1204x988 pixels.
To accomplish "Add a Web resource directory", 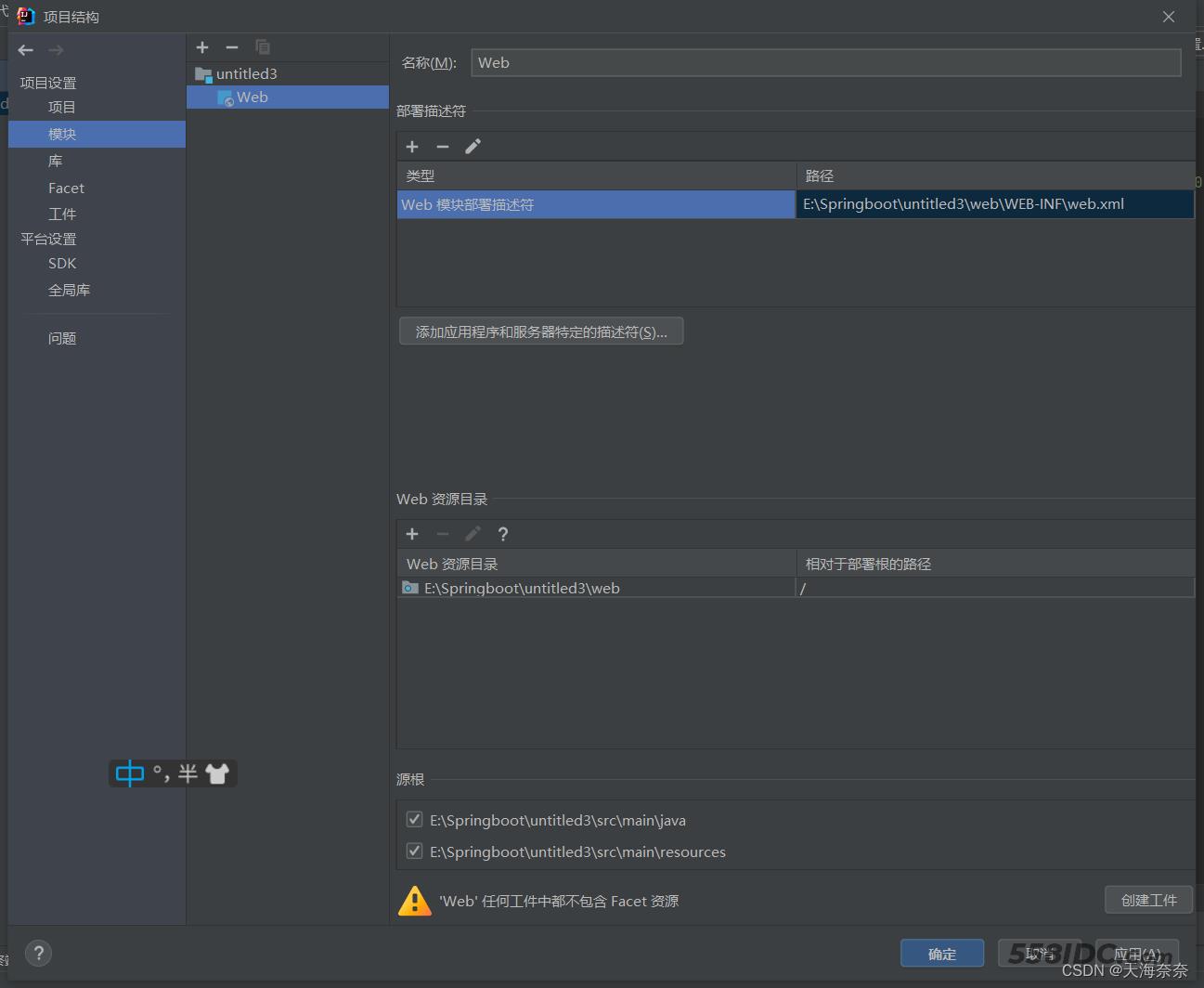I will point(412,534).
